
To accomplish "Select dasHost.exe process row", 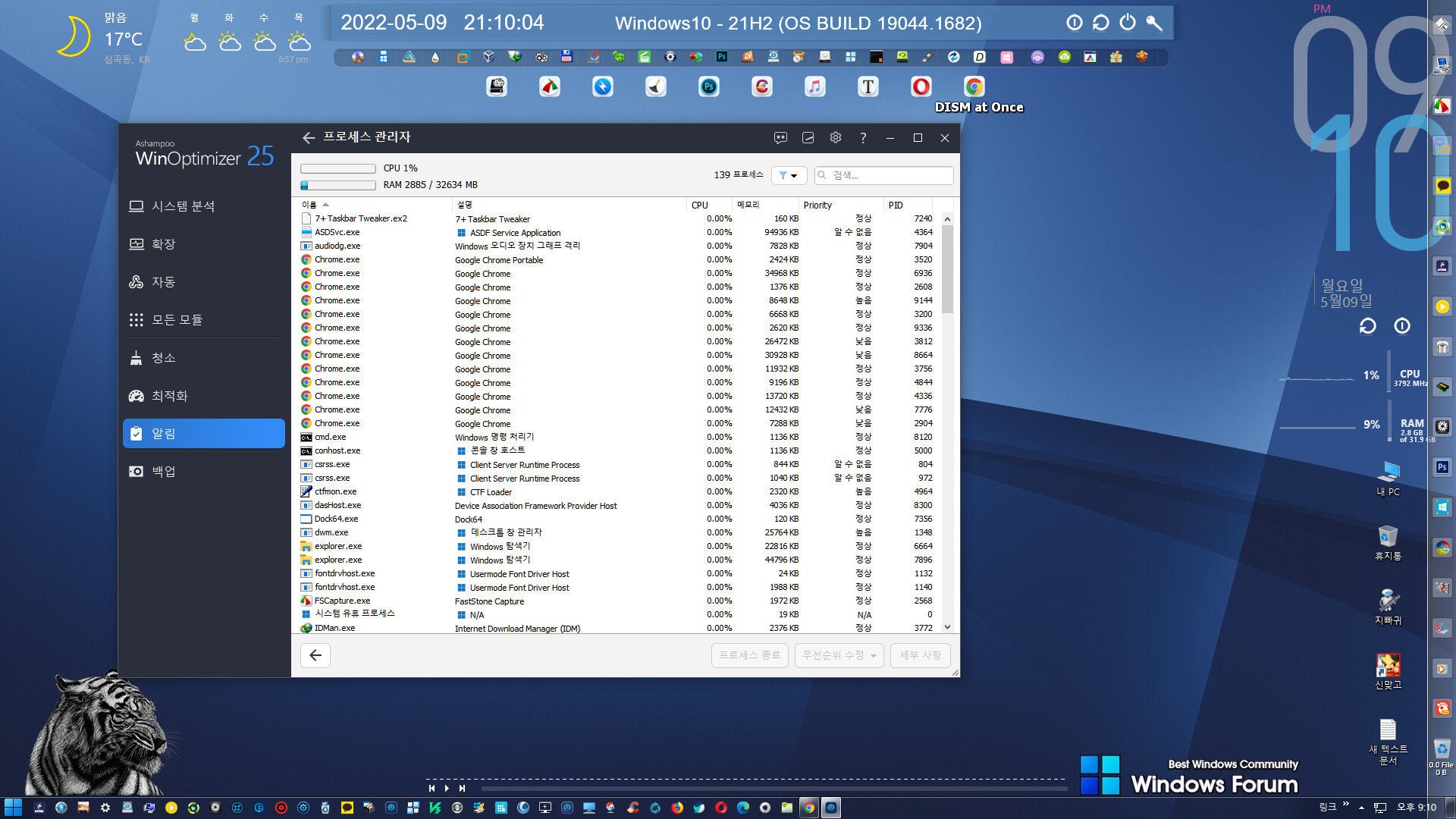I will pyautogui.click(x=617, y=505).
